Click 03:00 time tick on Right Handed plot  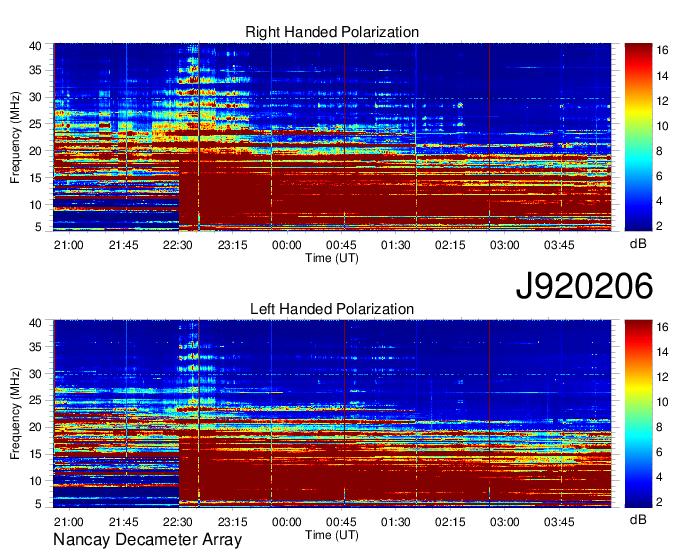(x=504, y=245)
